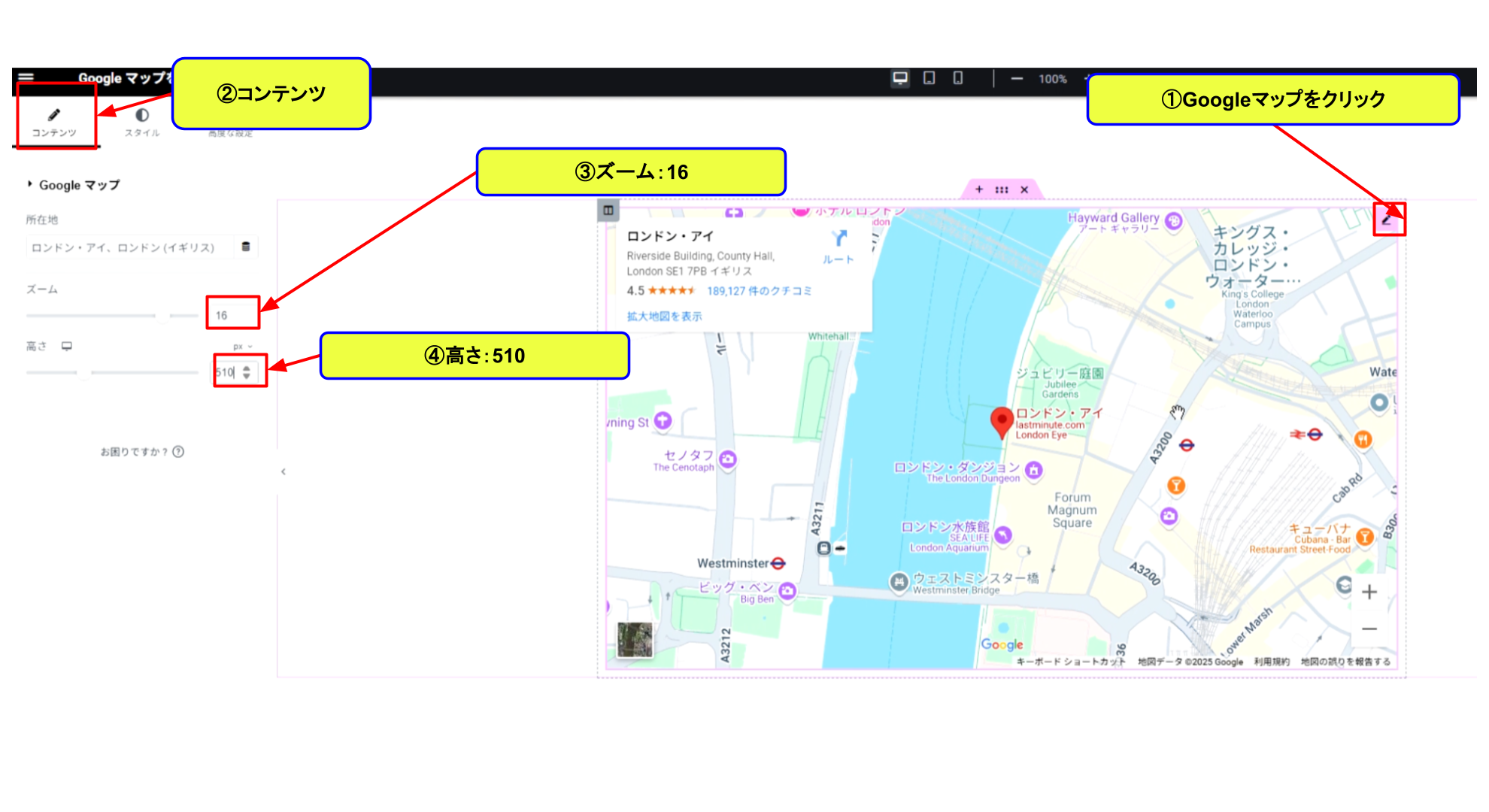Toggle satellite view thumbnail
1489x812 pixels.
coord(635,640)
